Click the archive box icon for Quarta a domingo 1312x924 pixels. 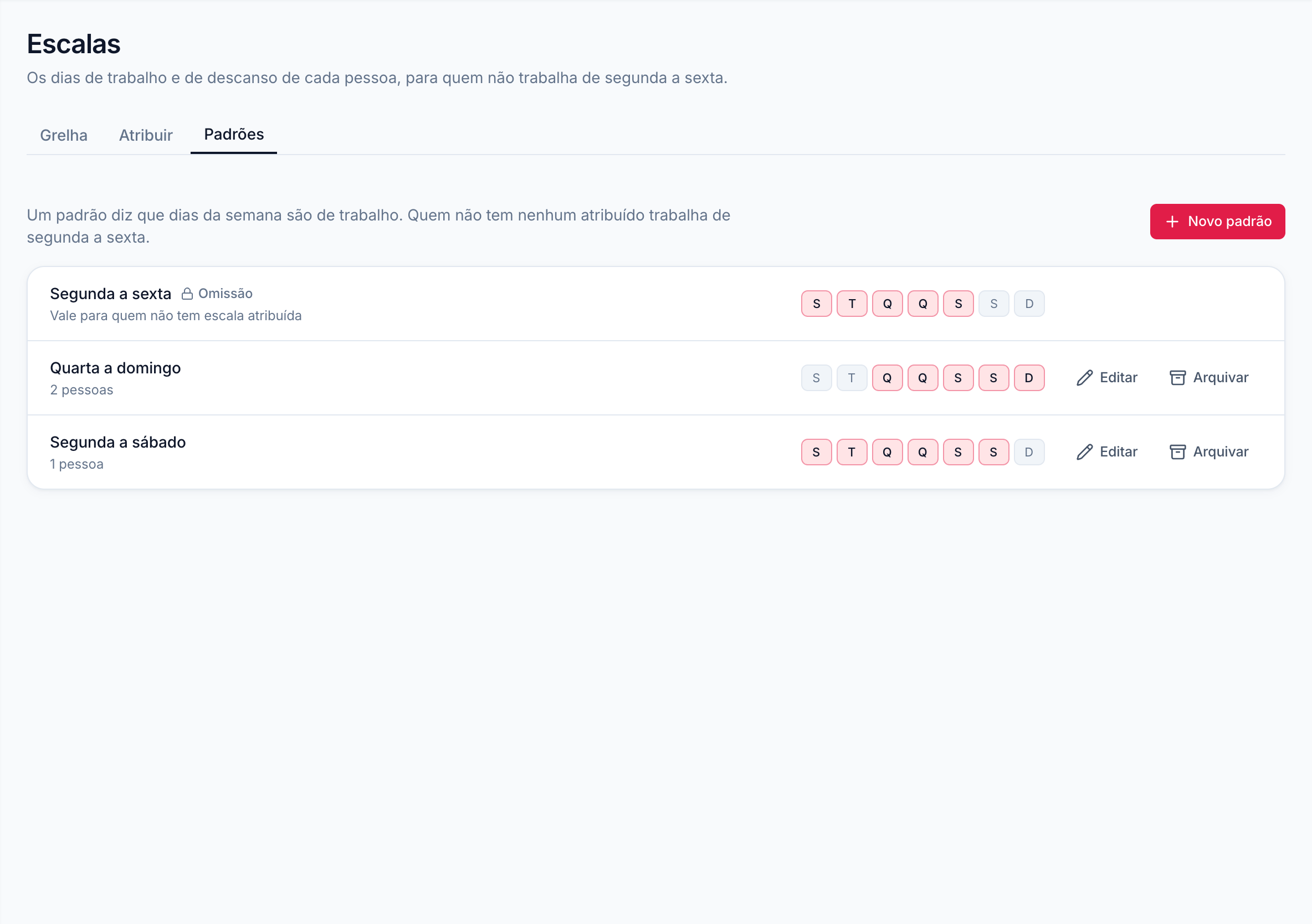(x=1177, y=378)
